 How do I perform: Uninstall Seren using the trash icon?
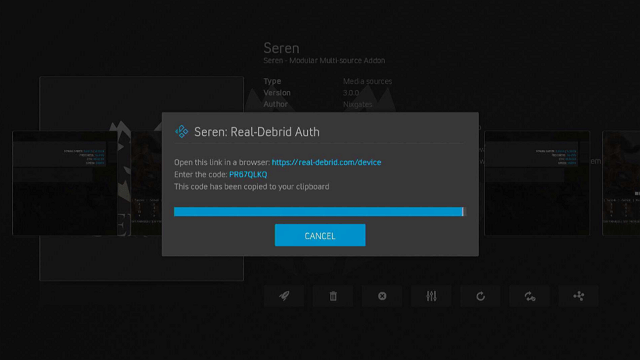click(x=333, y=296)
